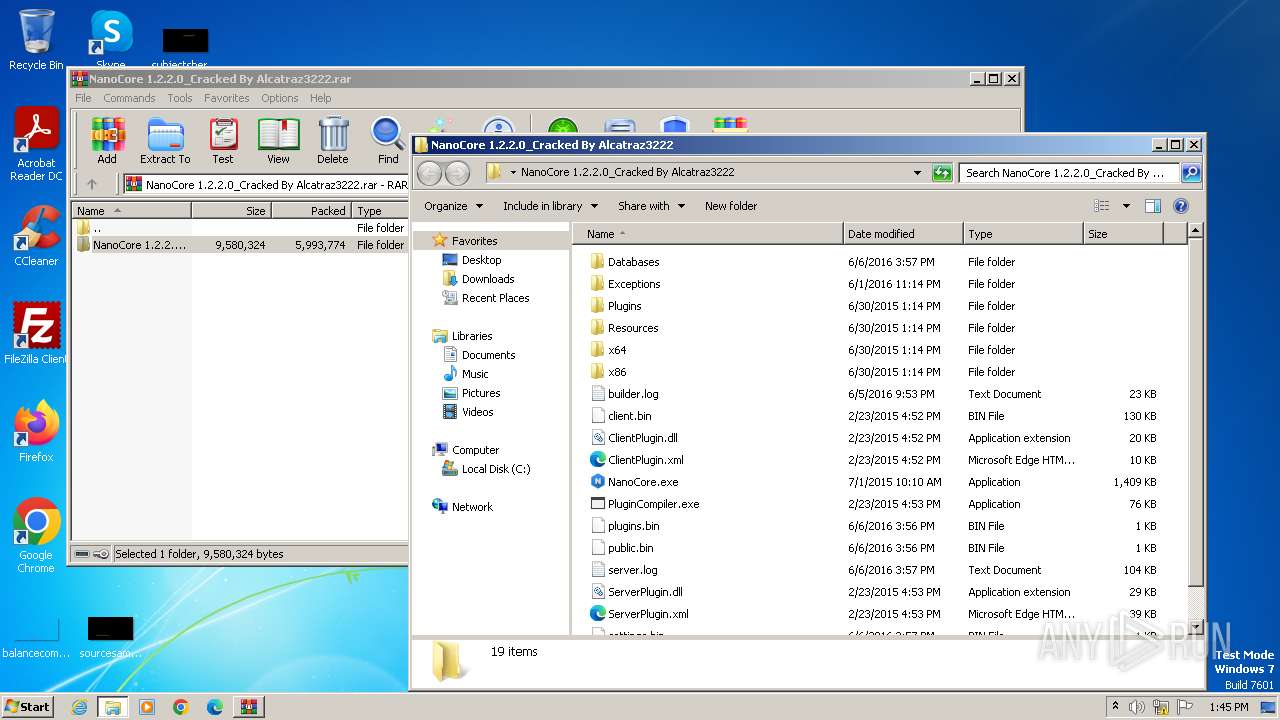Image resolution: width=1280 pixels, height=720 pixels.
Task: Sort by Type column in Explorer
Action: pos(1023,234)
